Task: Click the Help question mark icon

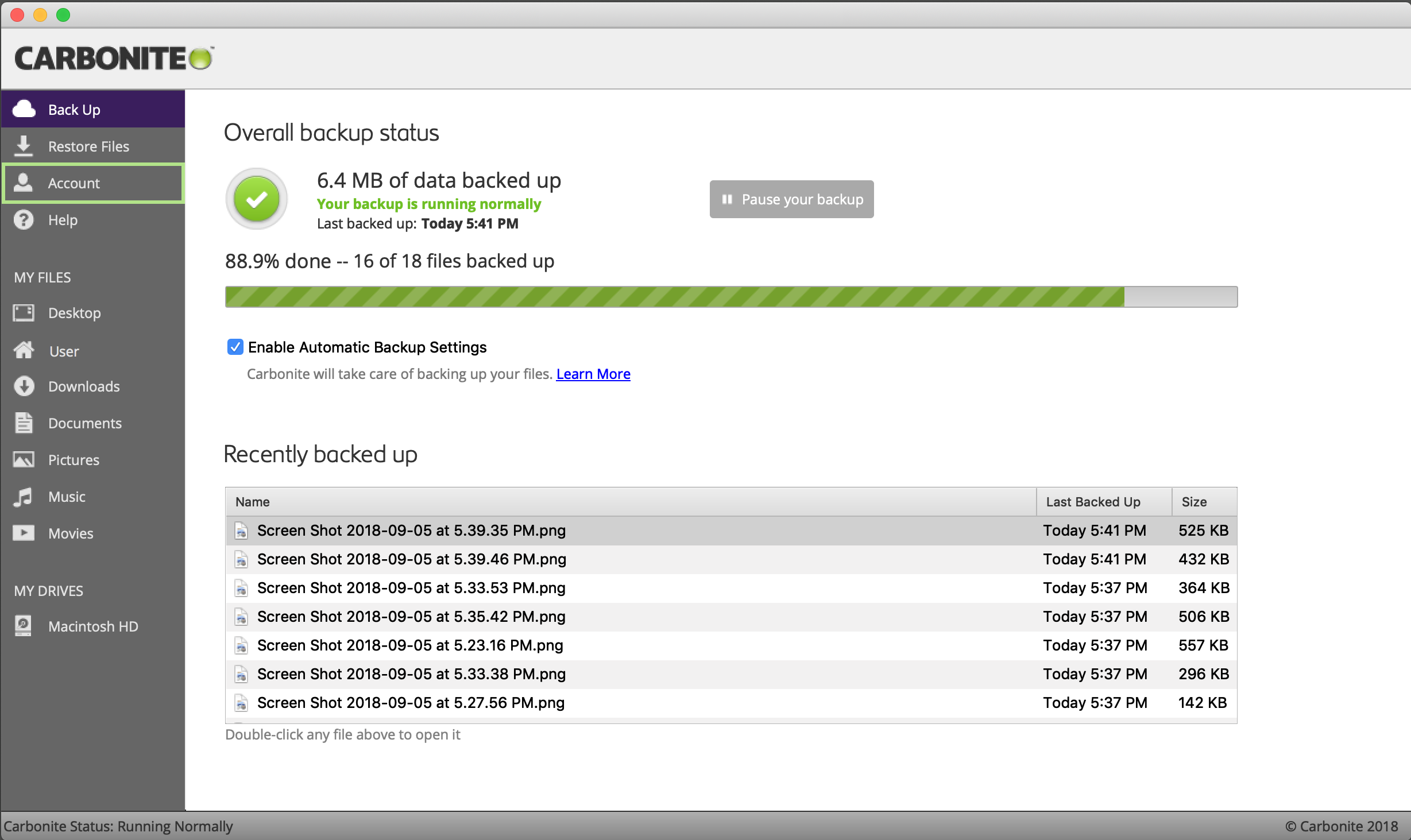Action: click(x=24, y=219)
